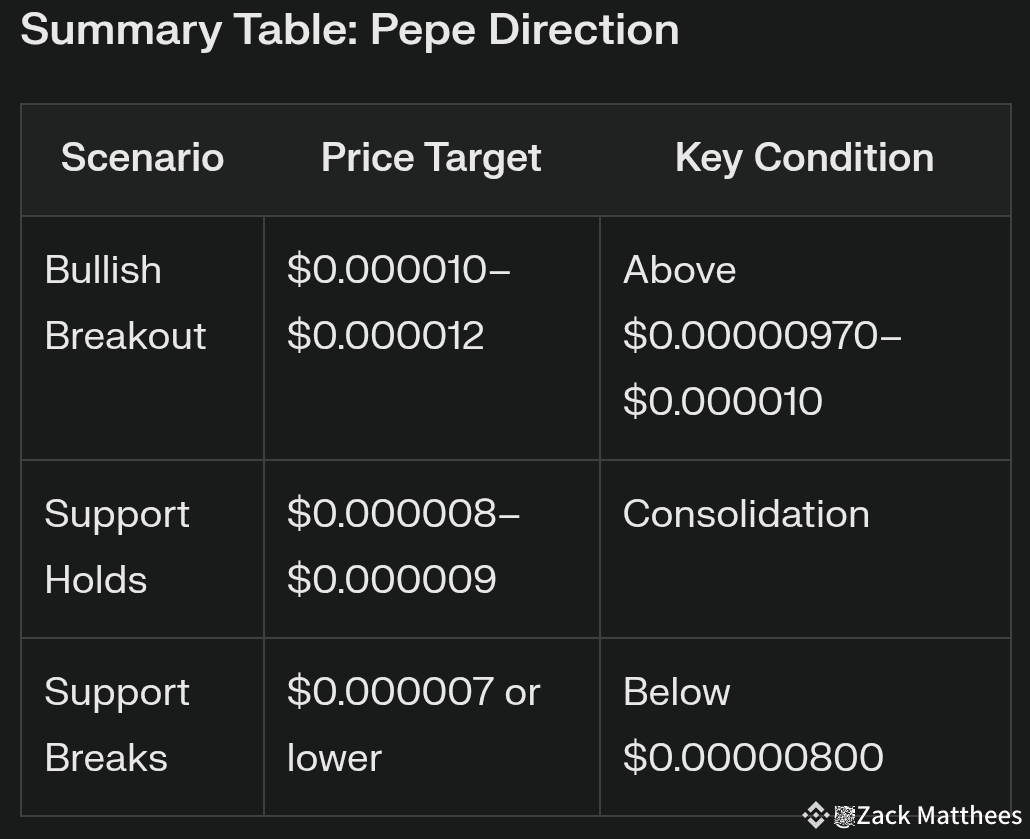Click the Support Holds scenario cell
This screenshot has width=1030, height=839.
click(117, 546)
